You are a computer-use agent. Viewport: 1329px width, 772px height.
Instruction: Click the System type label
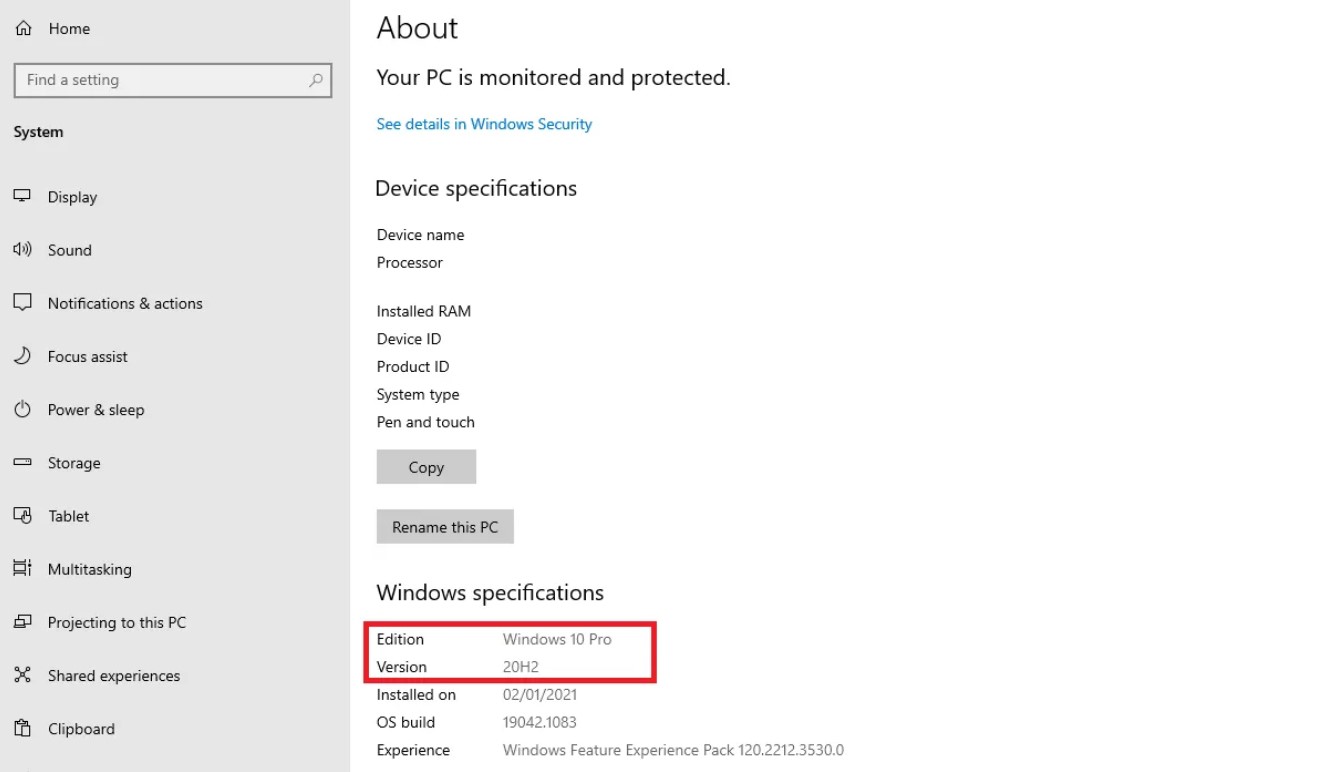417,394
